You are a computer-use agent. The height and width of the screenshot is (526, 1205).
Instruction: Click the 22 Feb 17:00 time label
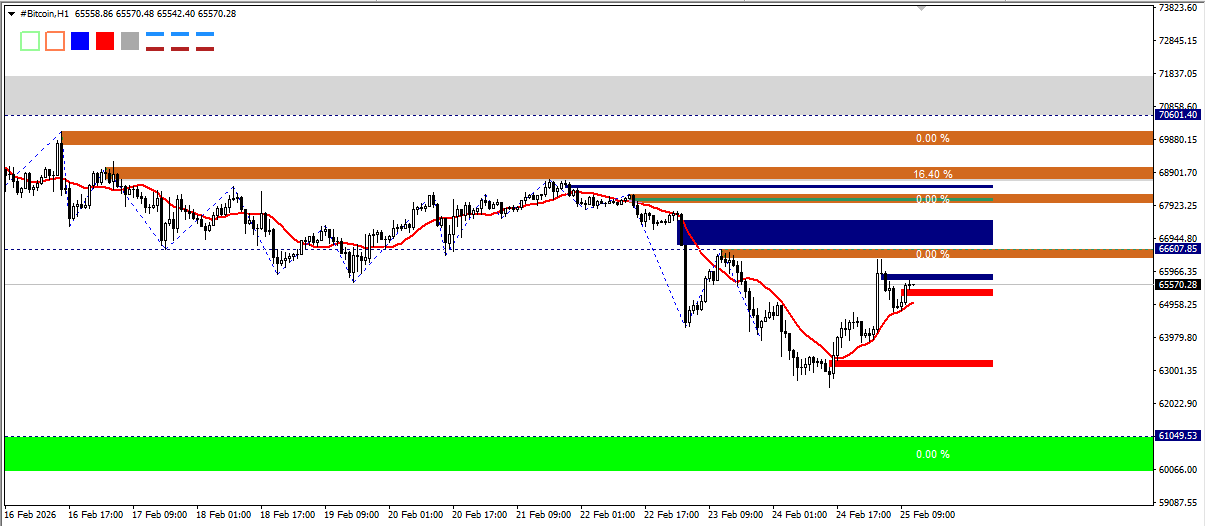click(x=672, y=515)
